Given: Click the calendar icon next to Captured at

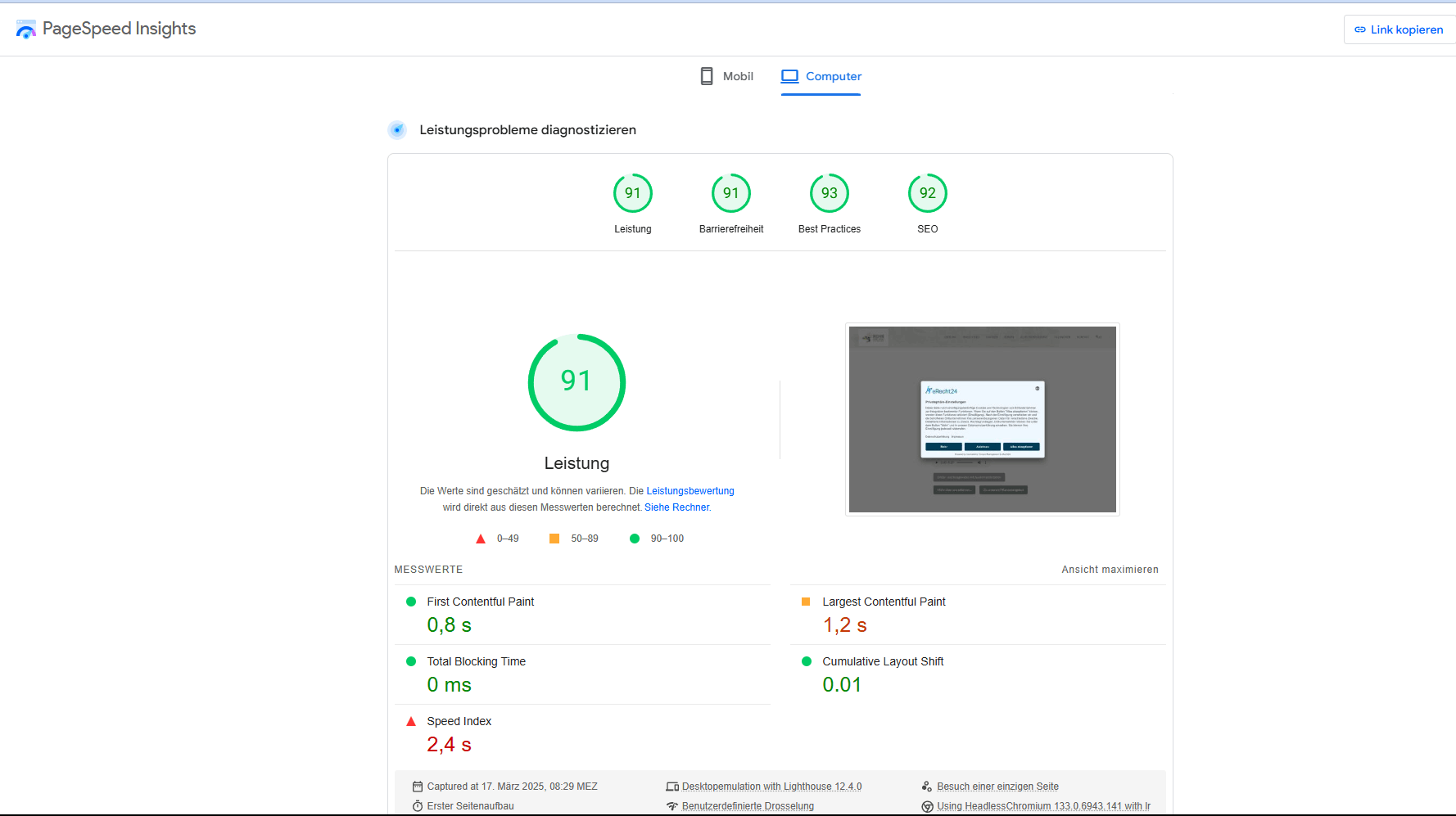Looking at the screenshot, I should pos(418,787).
